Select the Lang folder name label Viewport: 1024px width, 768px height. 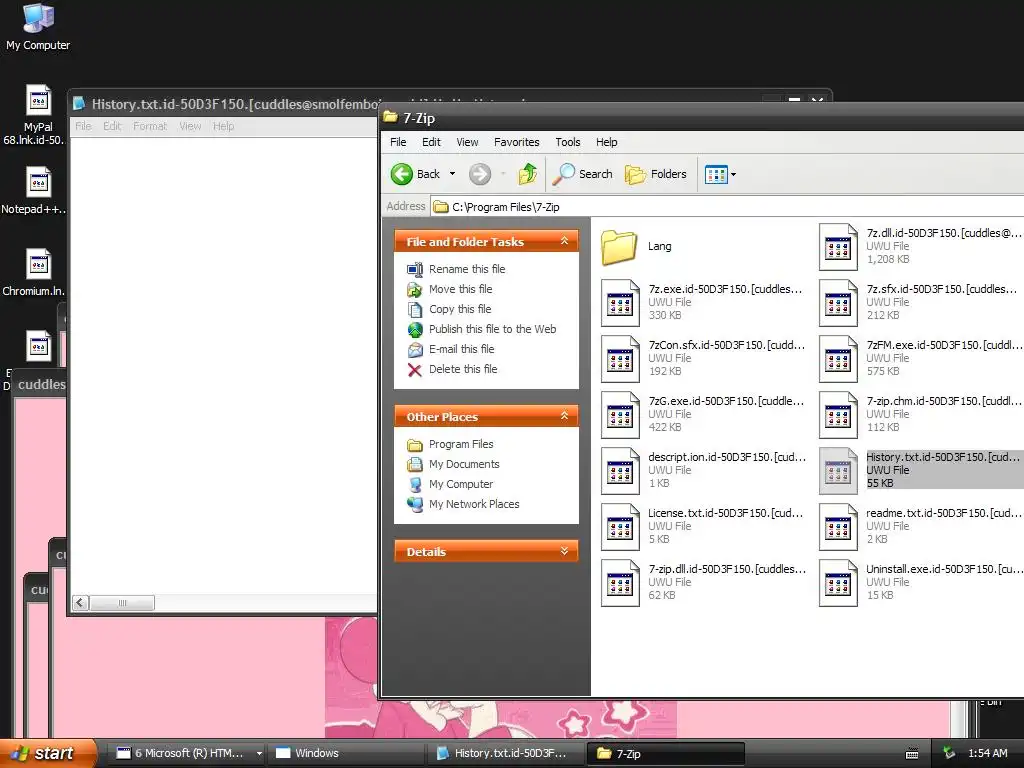click(660, 246)
